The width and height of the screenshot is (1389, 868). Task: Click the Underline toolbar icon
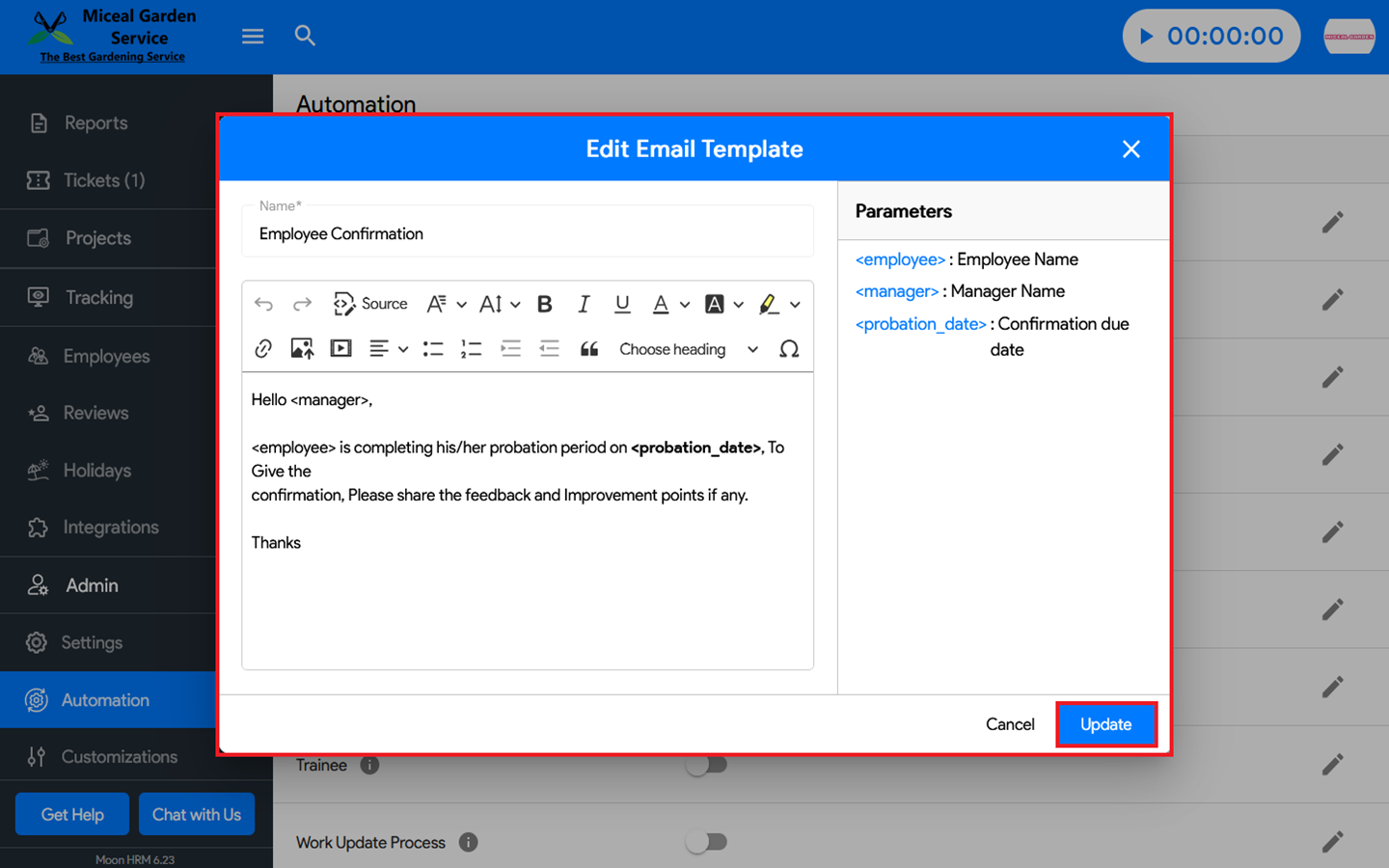622,305
